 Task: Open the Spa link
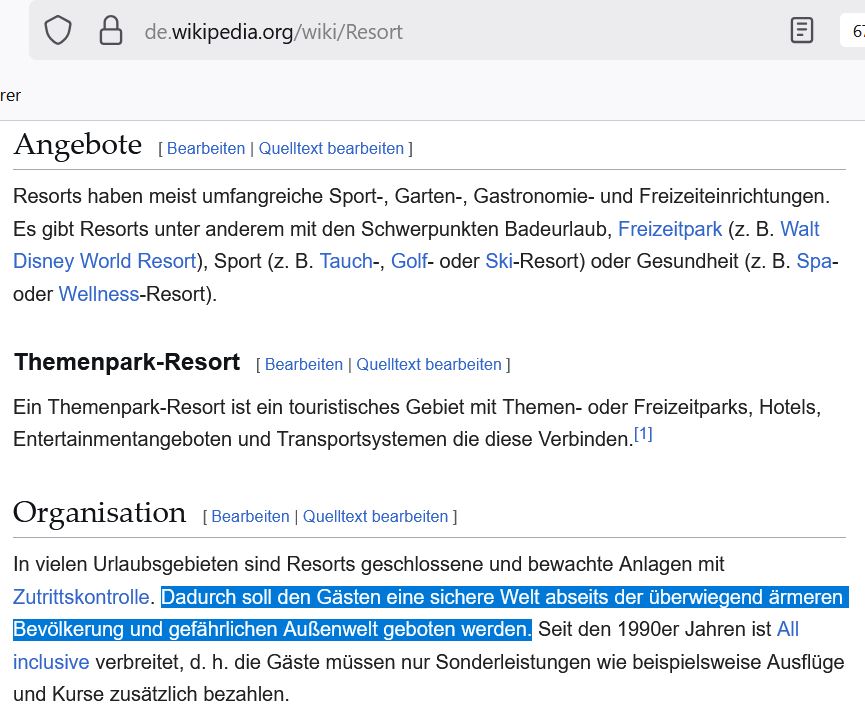pyautogui.click(x=814, y=261)
